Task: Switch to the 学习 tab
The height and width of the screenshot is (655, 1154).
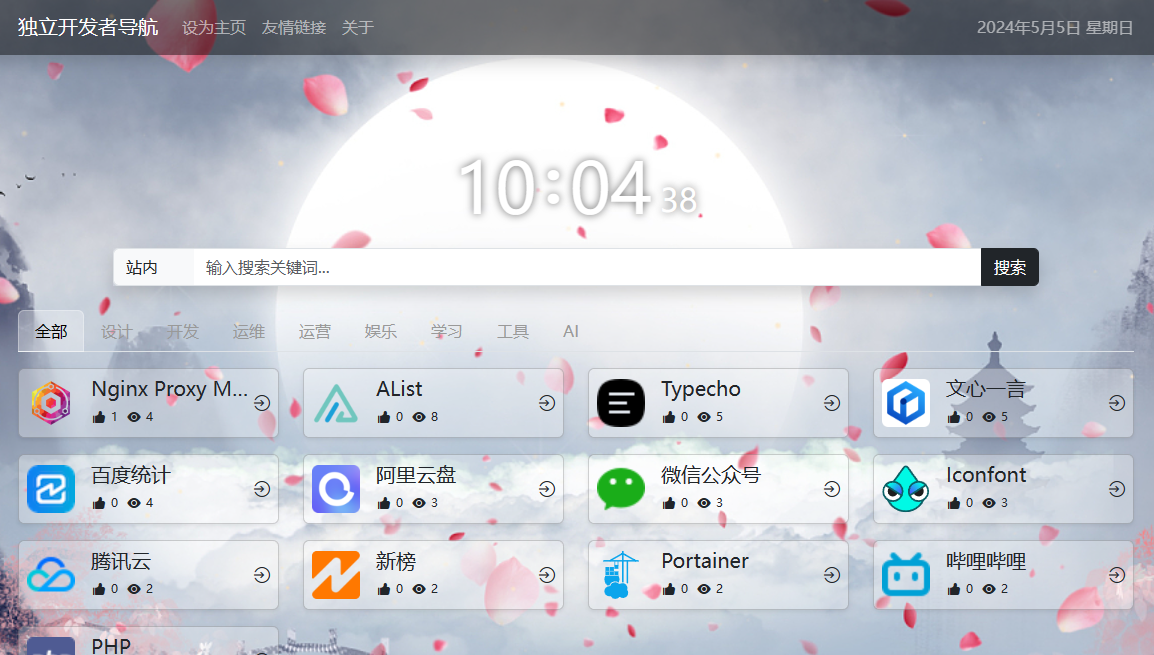Action: click(x=447, y=331)
